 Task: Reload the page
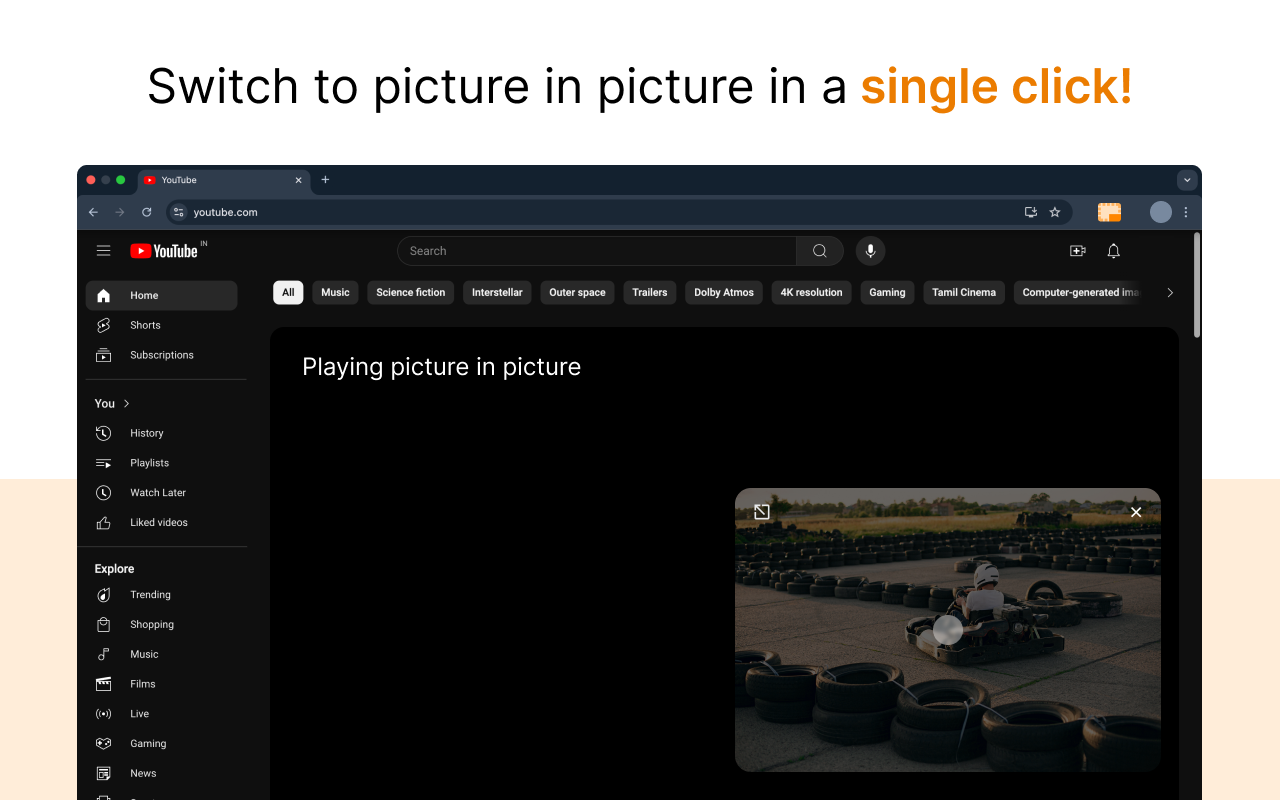147,212
